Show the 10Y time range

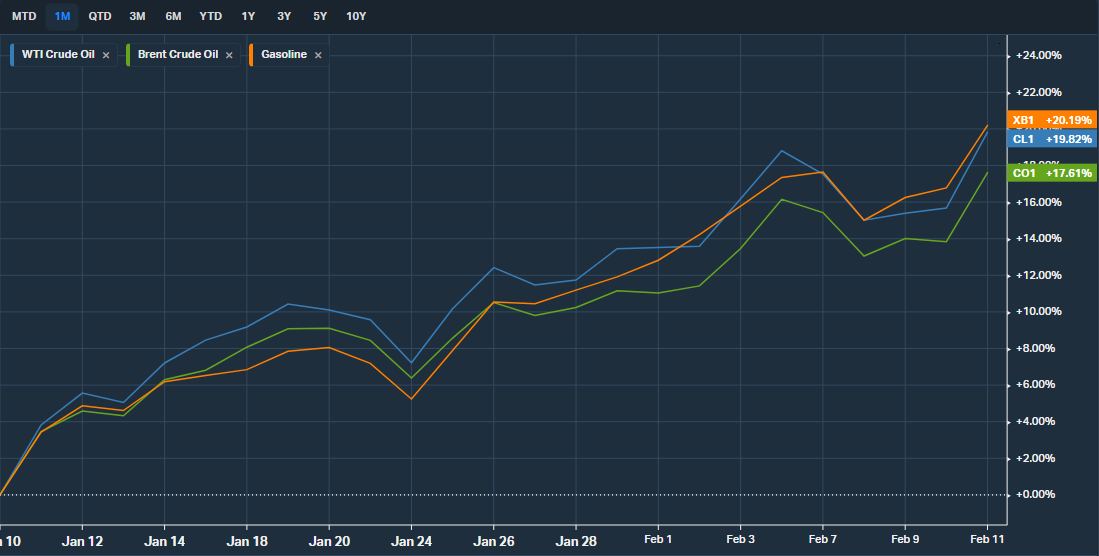tap(356, 16)
